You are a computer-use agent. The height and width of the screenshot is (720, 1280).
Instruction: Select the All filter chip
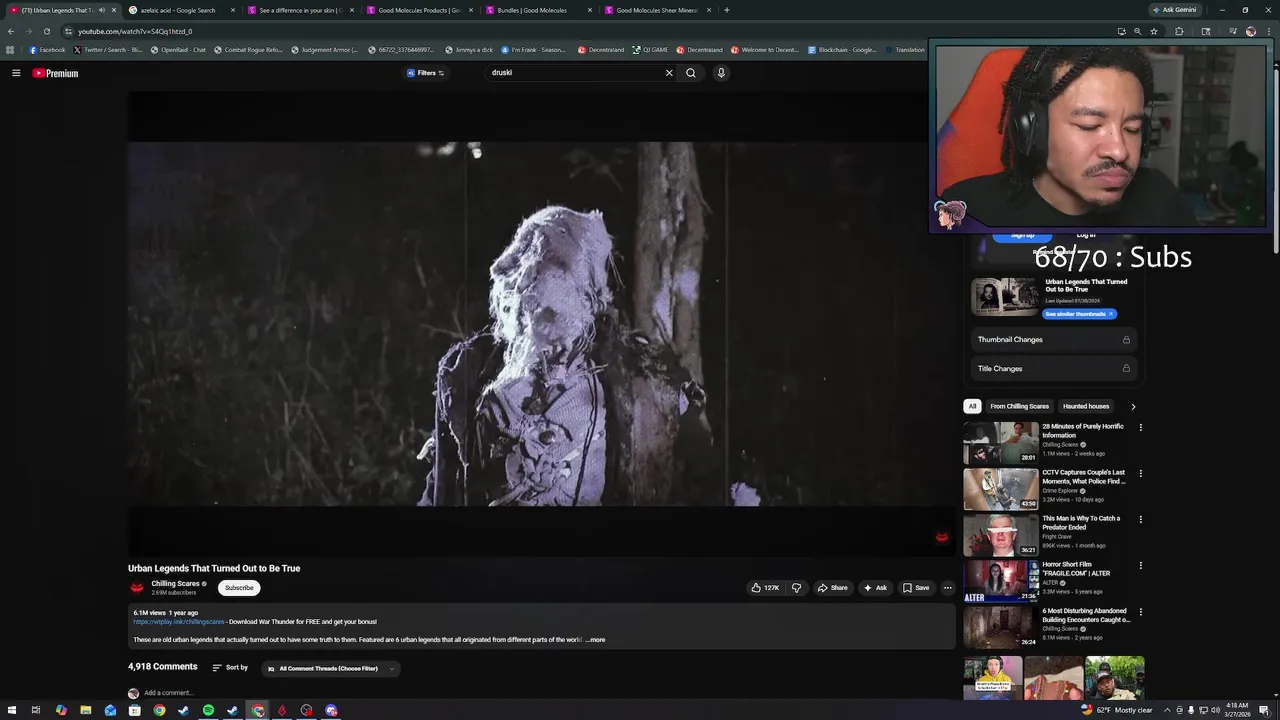(972, 406)
